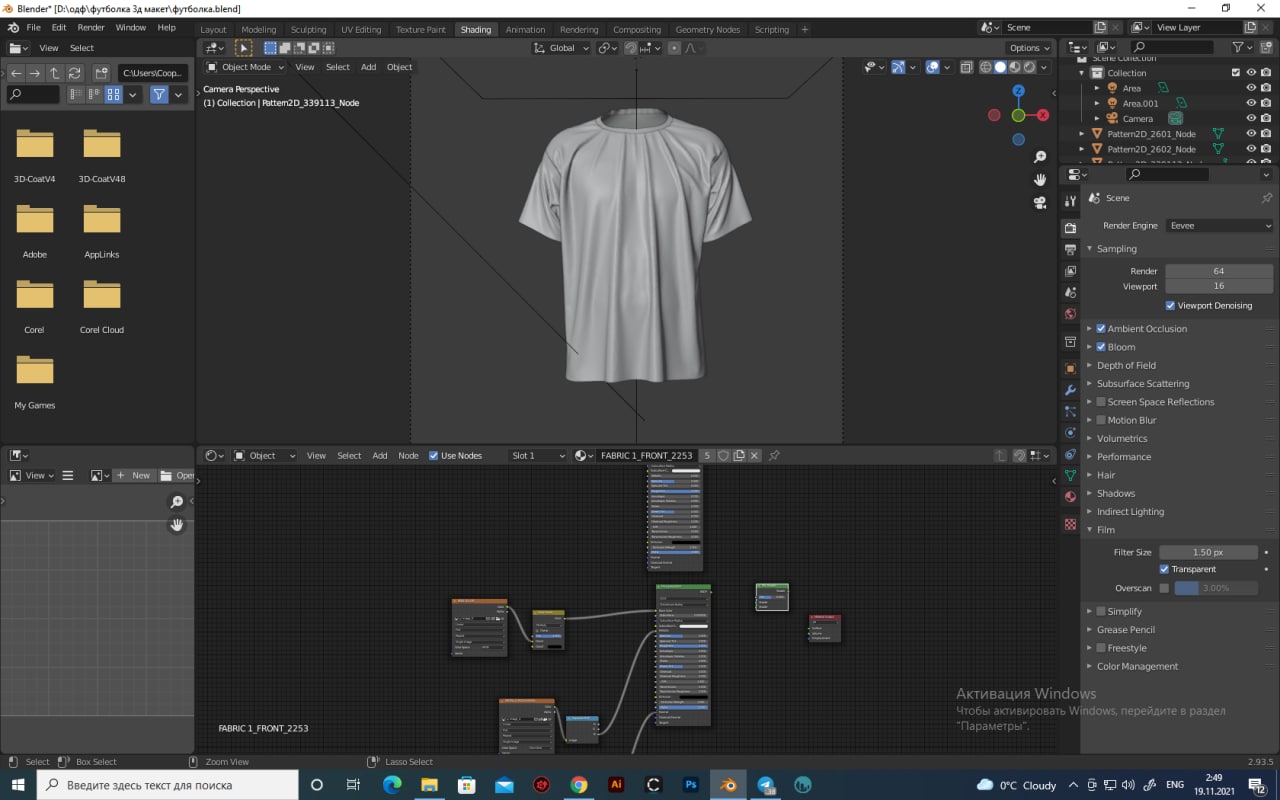Open the Render menu
Viewport: 1280px width, 800px height.
(91, 27)
